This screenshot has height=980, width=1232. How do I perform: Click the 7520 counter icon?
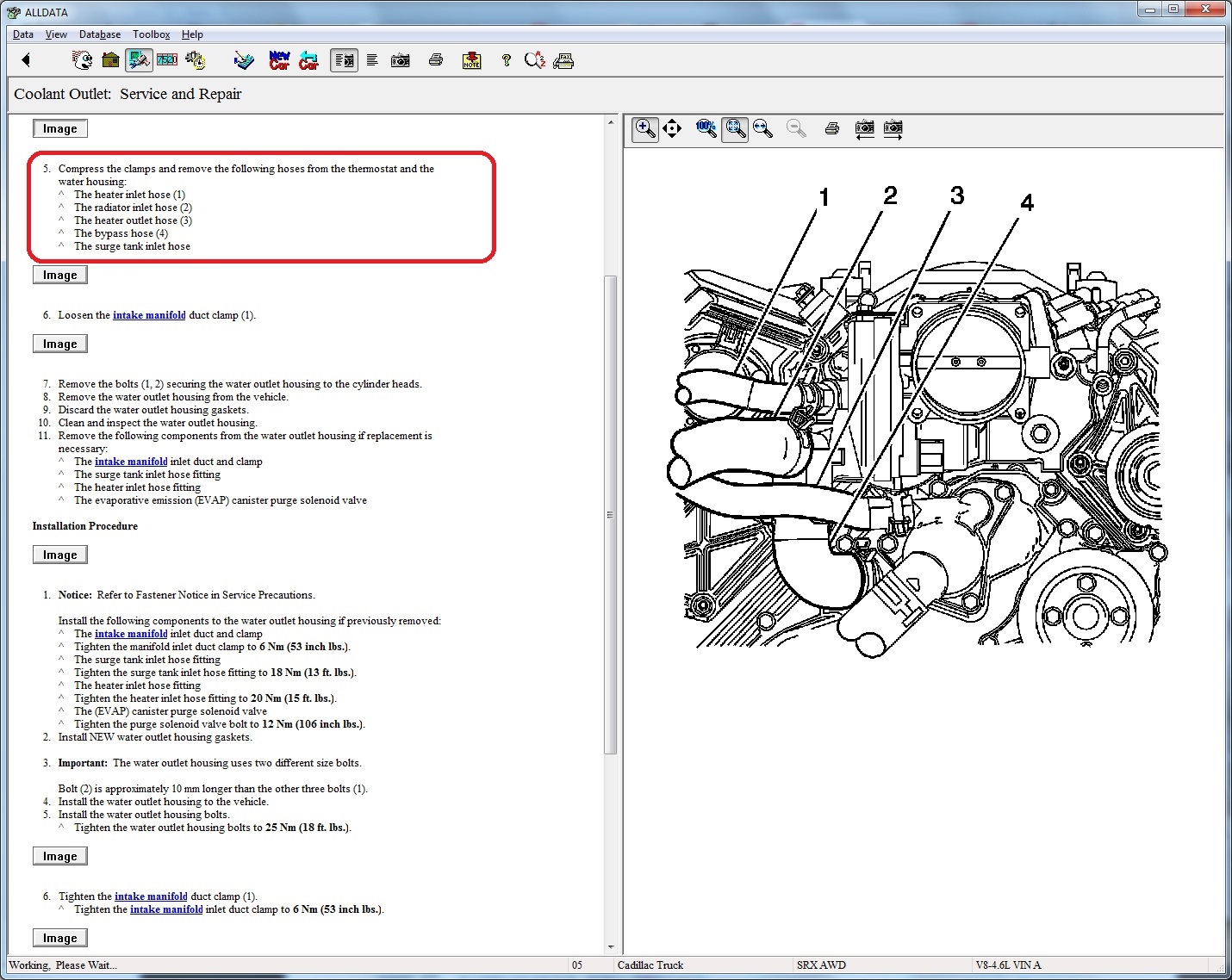(x=166, y=60)
